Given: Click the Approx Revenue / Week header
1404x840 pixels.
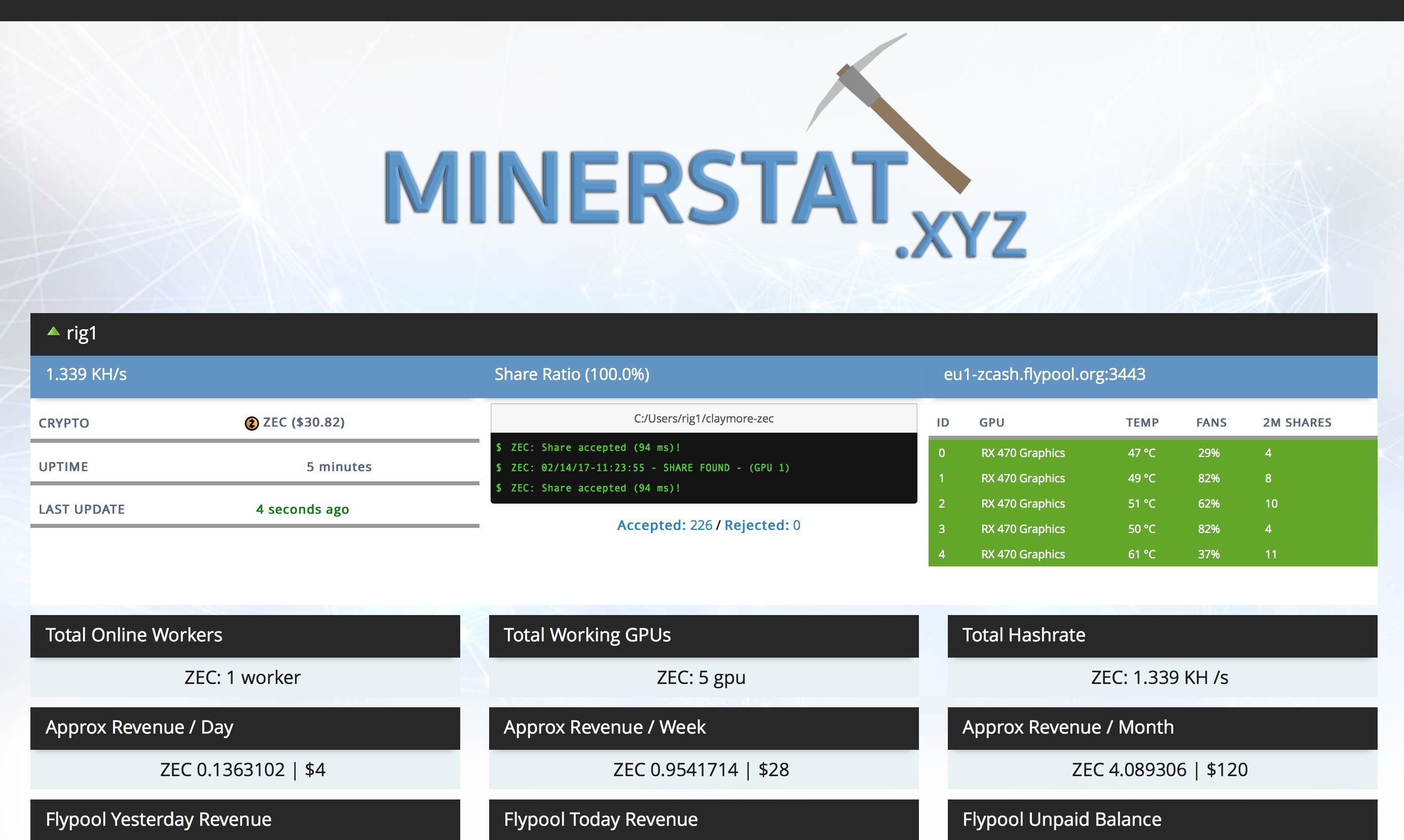Looking at the screenshot, I should tap(704, 728).
